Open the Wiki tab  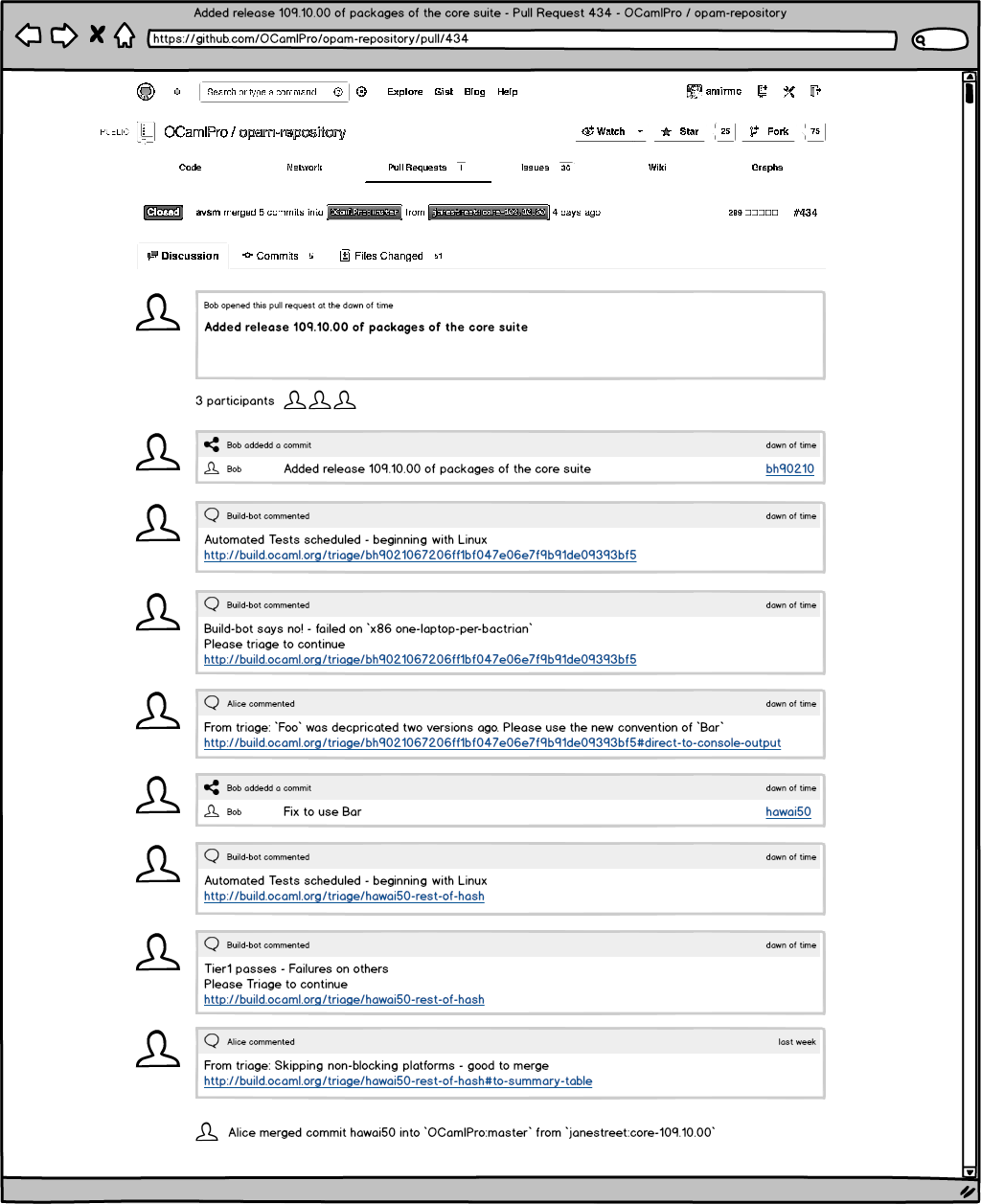657,168
